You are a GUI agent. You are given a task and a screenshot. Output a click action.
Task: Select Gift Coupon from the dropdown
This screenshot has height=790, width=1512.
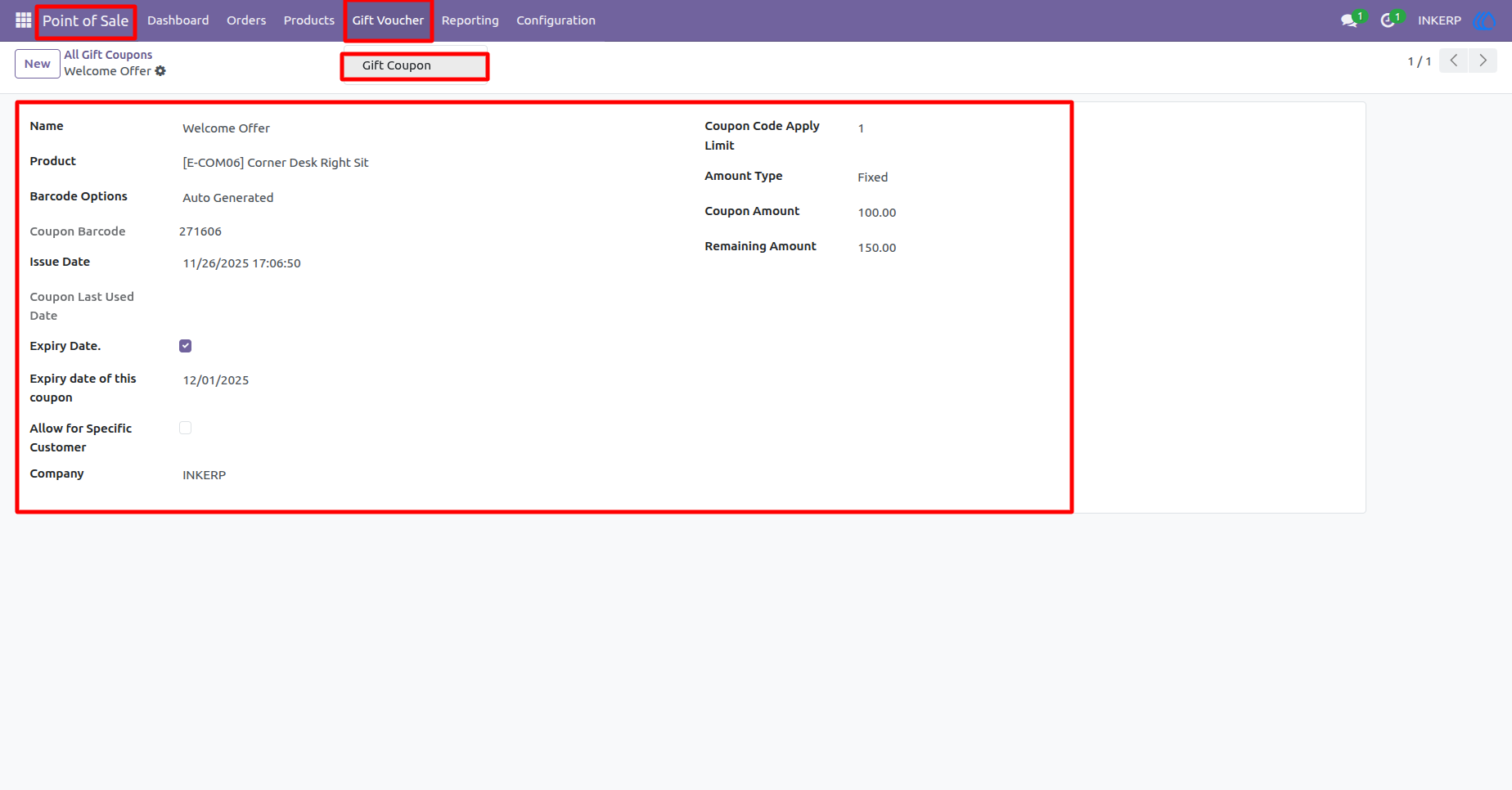[x=415, y=66]
